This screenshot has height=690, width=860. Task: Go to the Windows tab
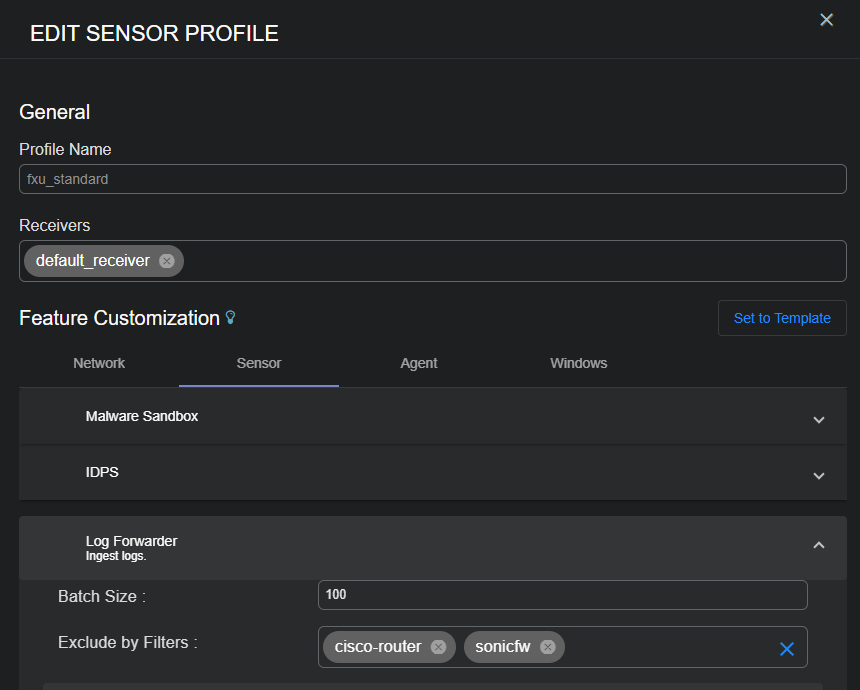point(578,363)
